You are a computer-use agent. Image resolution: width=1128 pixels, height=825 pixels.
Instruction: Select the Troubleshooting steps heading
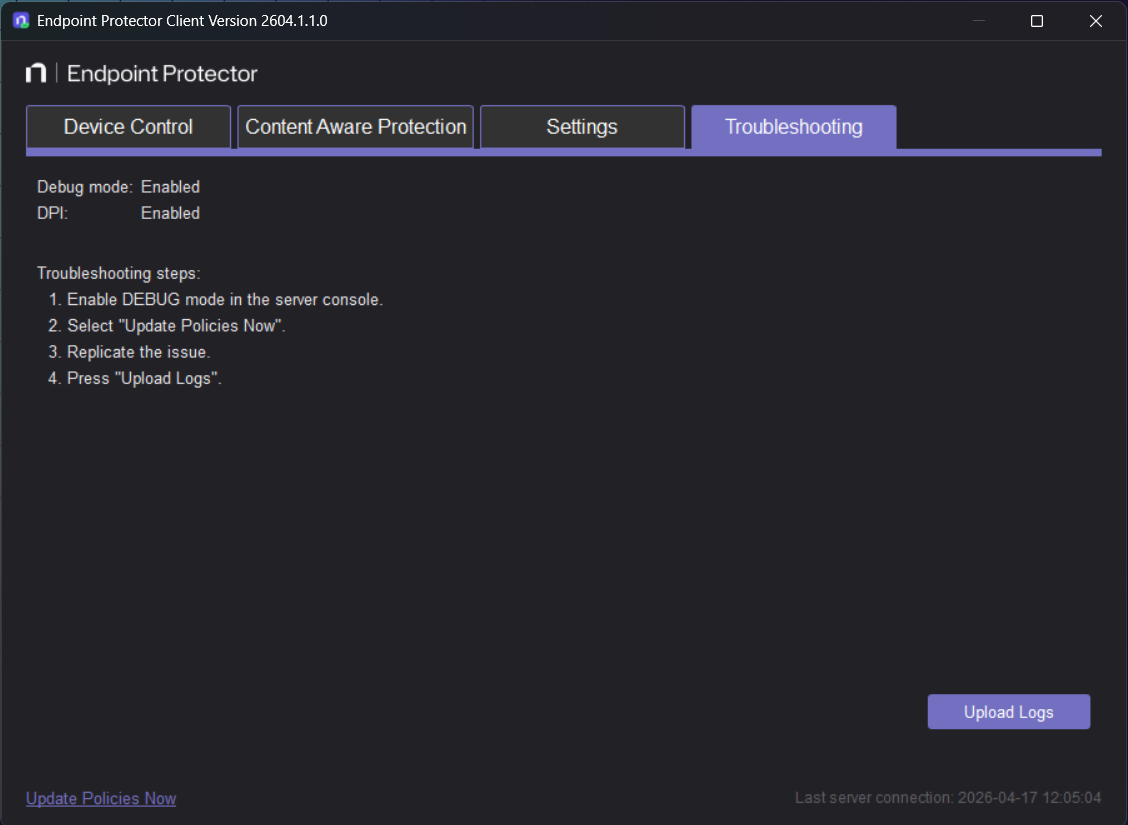[x=117, y=272]
